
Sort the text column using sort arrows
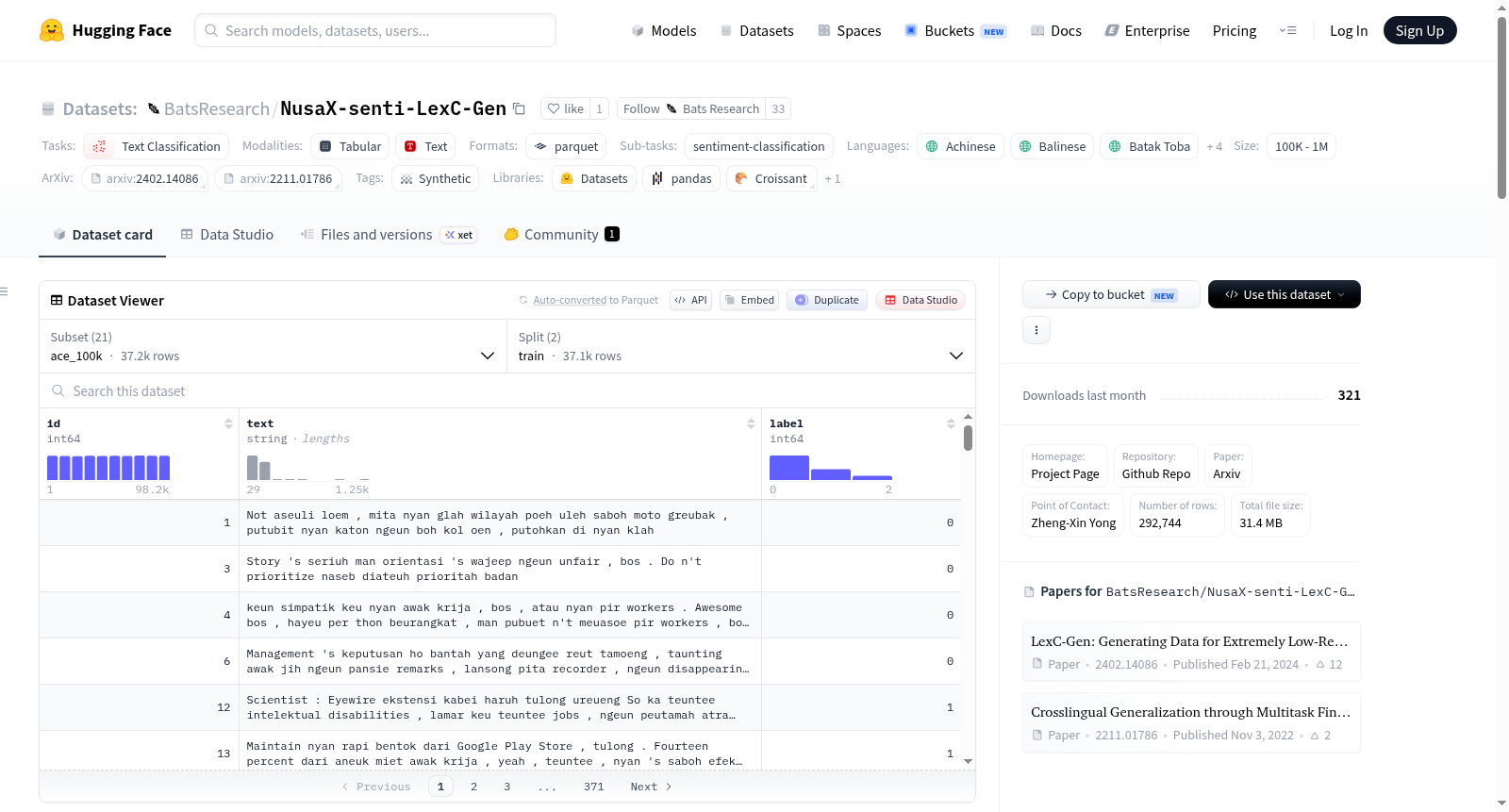click(x=751, y=423)
